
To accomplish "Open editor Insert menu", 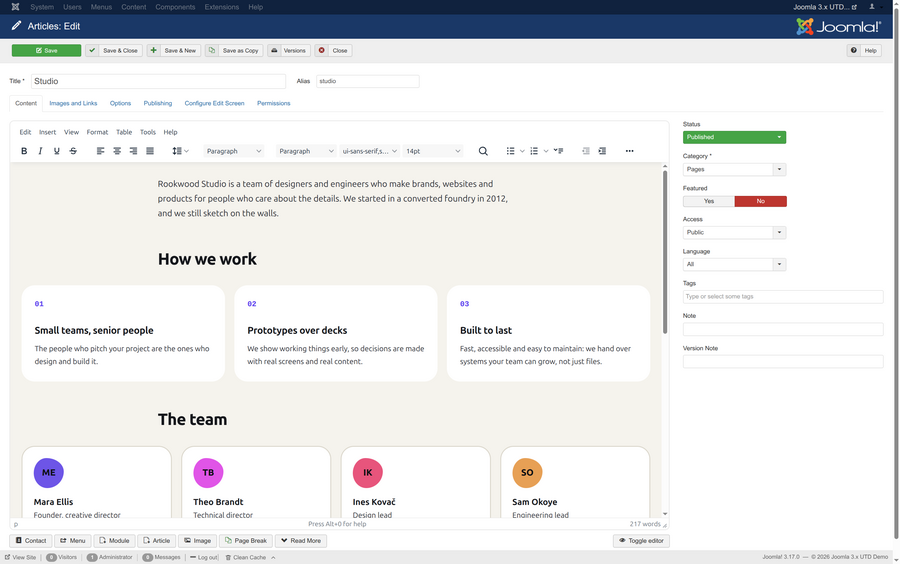I will [48, 132].
